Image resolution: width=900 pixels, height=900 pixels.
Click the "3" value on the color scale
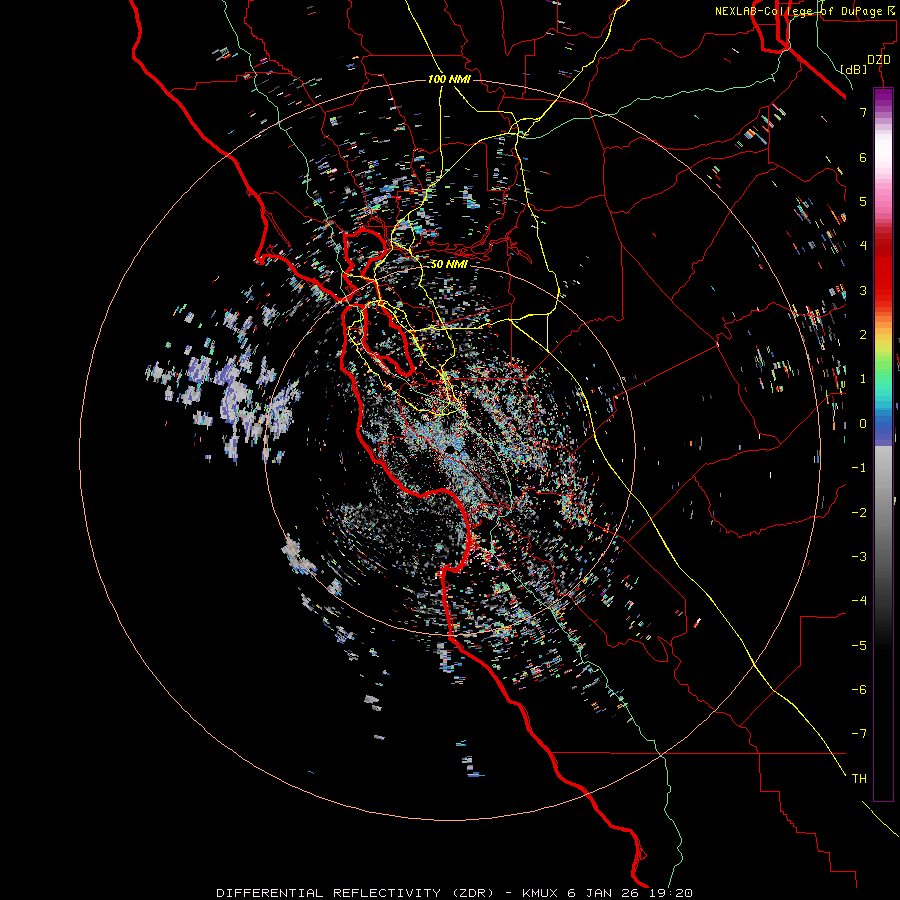click(x=863, y=290)
